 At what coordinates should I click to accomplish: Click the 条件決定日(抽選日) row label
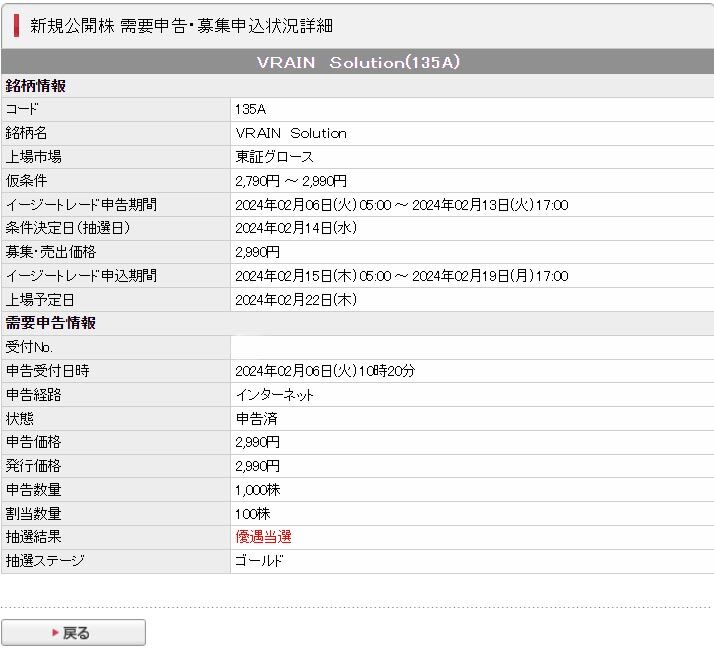(67, 228)
